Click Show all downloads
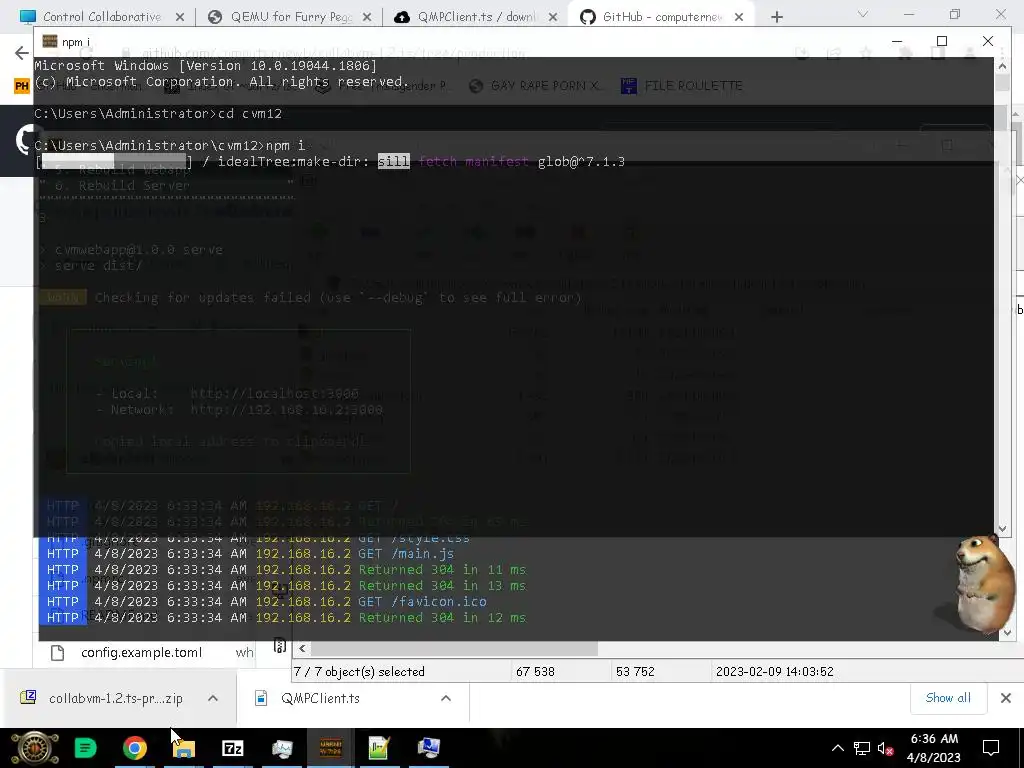 point(948,698)
